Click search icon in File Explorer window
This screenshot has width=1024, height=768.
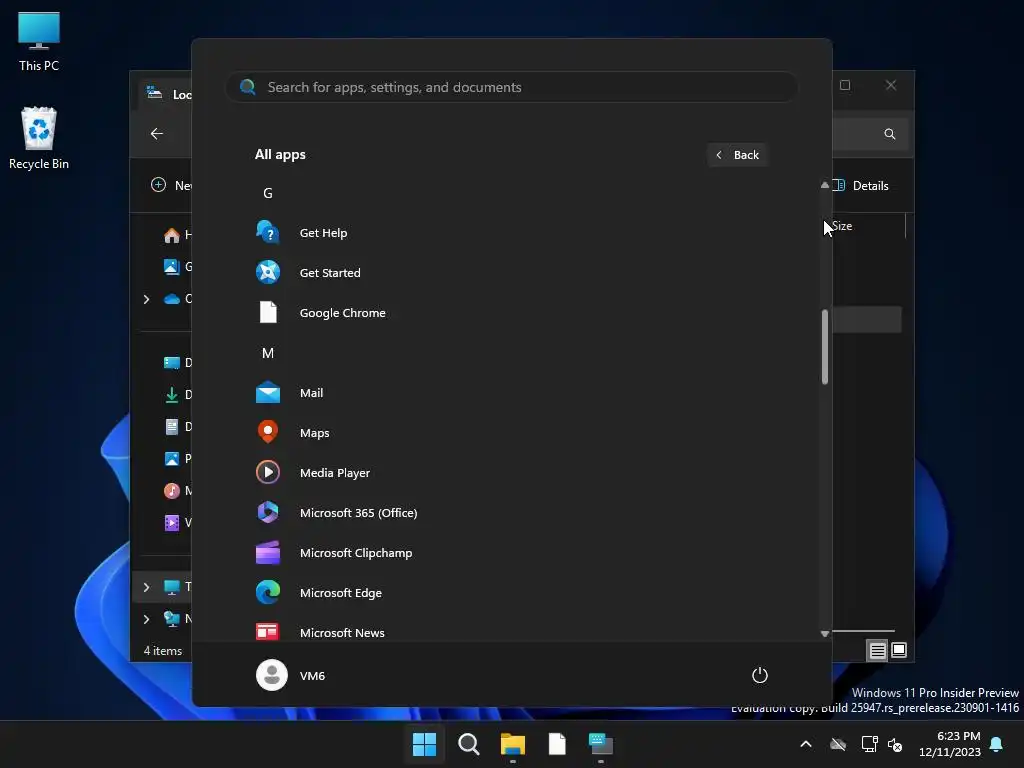coord(889,134)
